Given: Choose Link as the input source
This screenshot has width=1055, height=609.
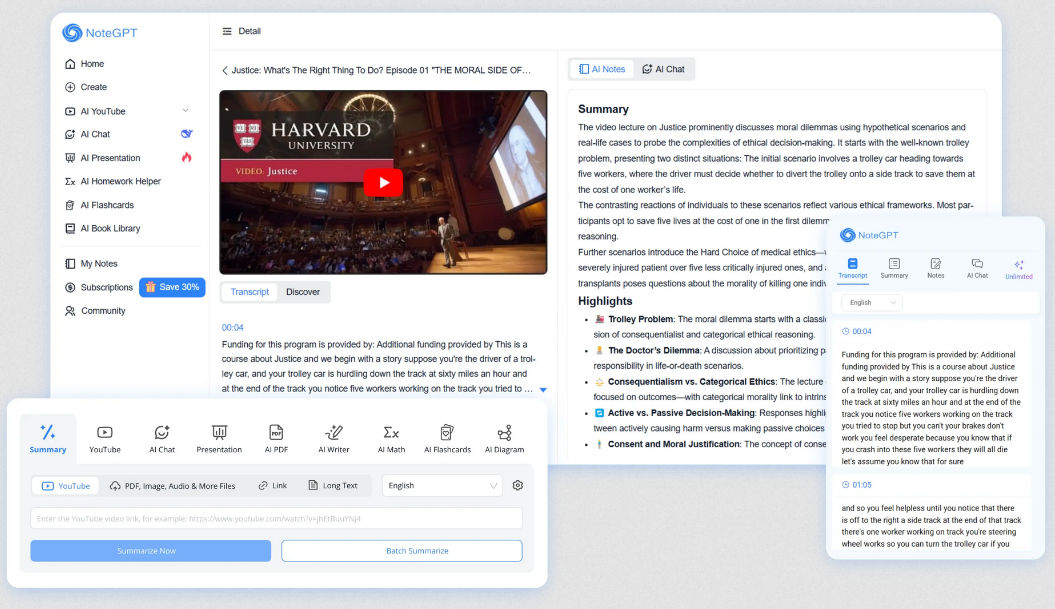Looking at the screenshot, I should (x=272, y=486).
